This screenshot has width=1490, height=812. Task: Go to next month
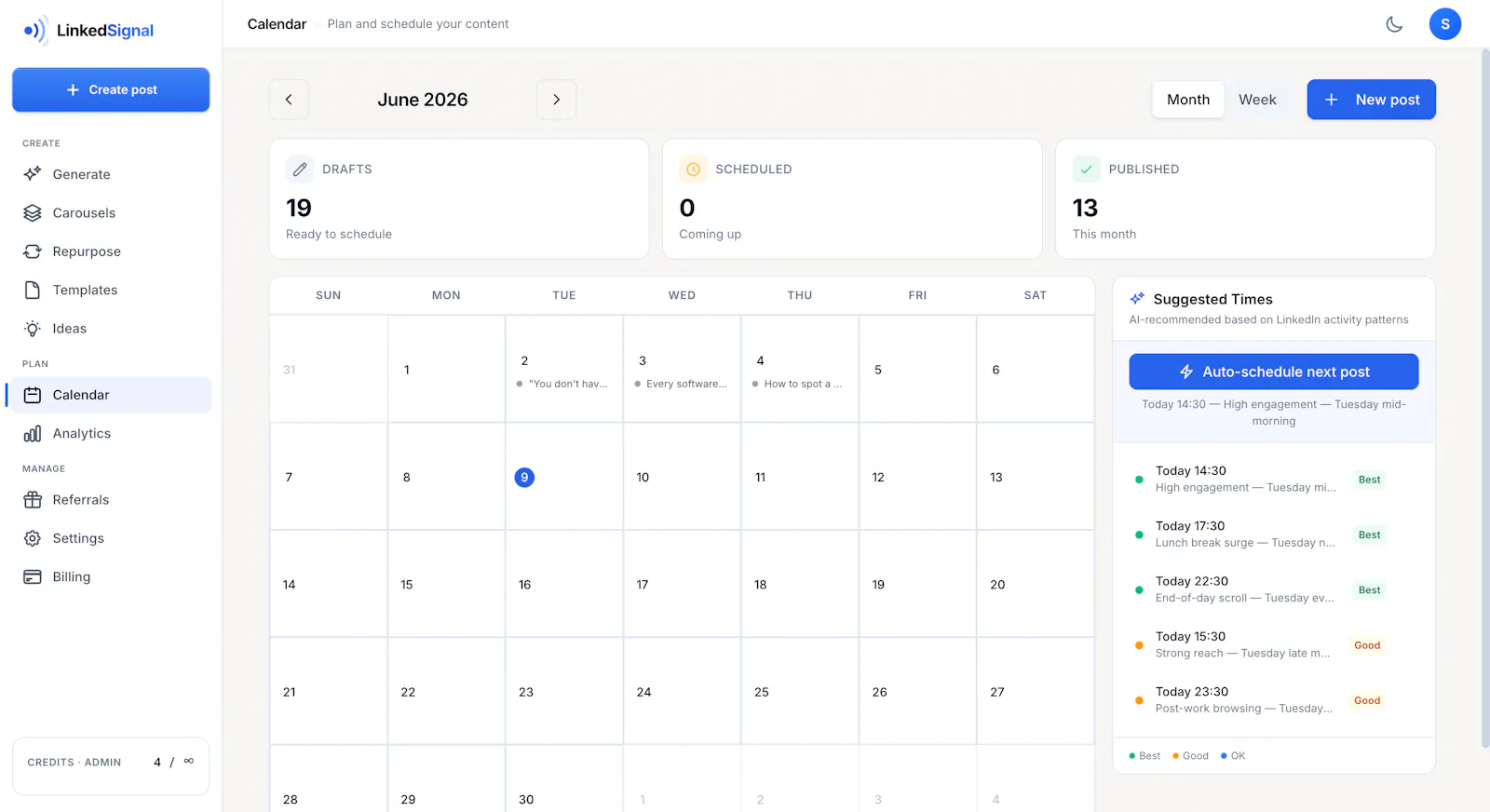pyautogui.click(x=556, y=100)
